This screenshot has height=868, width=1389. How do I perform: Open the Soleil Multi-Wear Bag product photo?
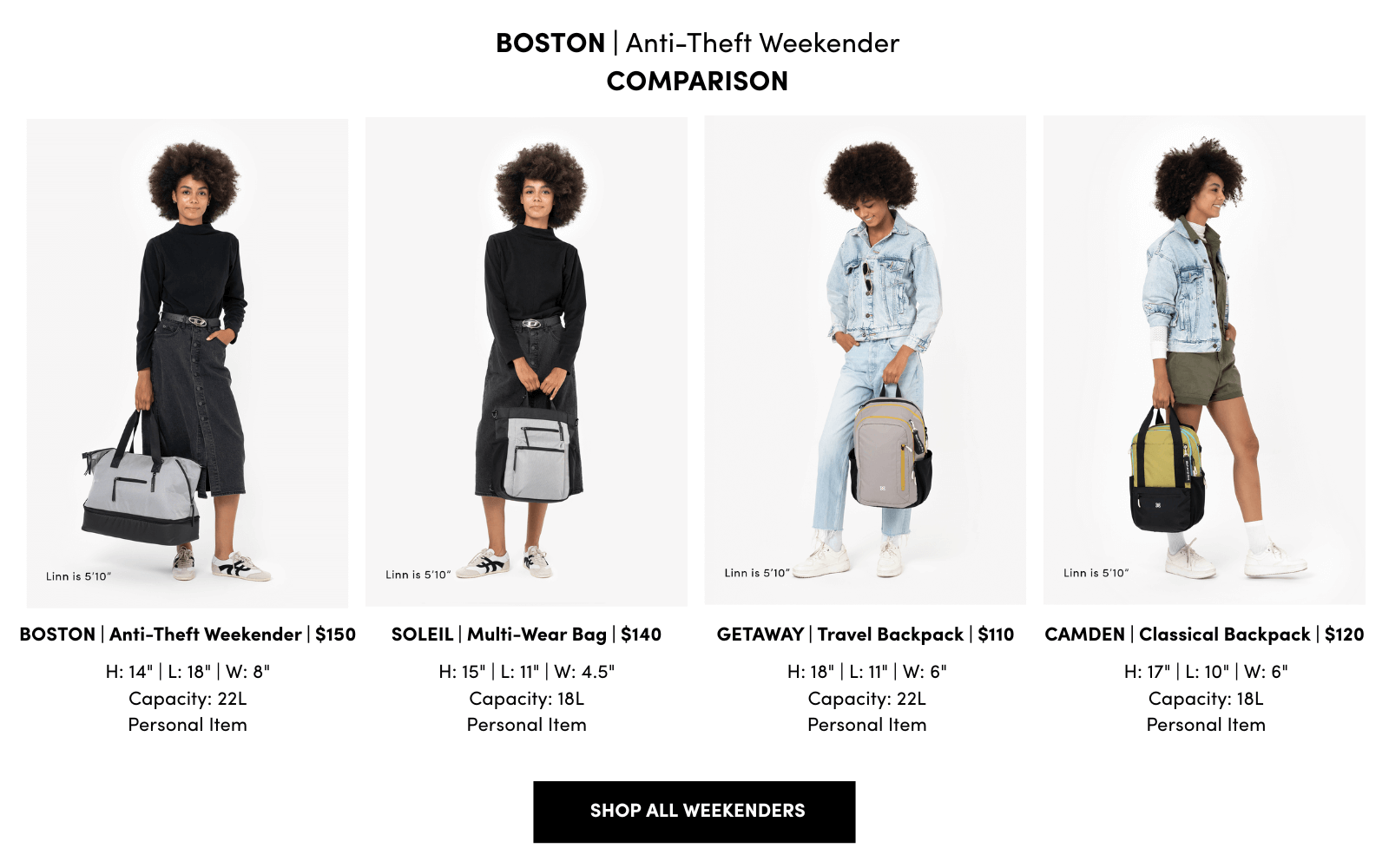526,361
